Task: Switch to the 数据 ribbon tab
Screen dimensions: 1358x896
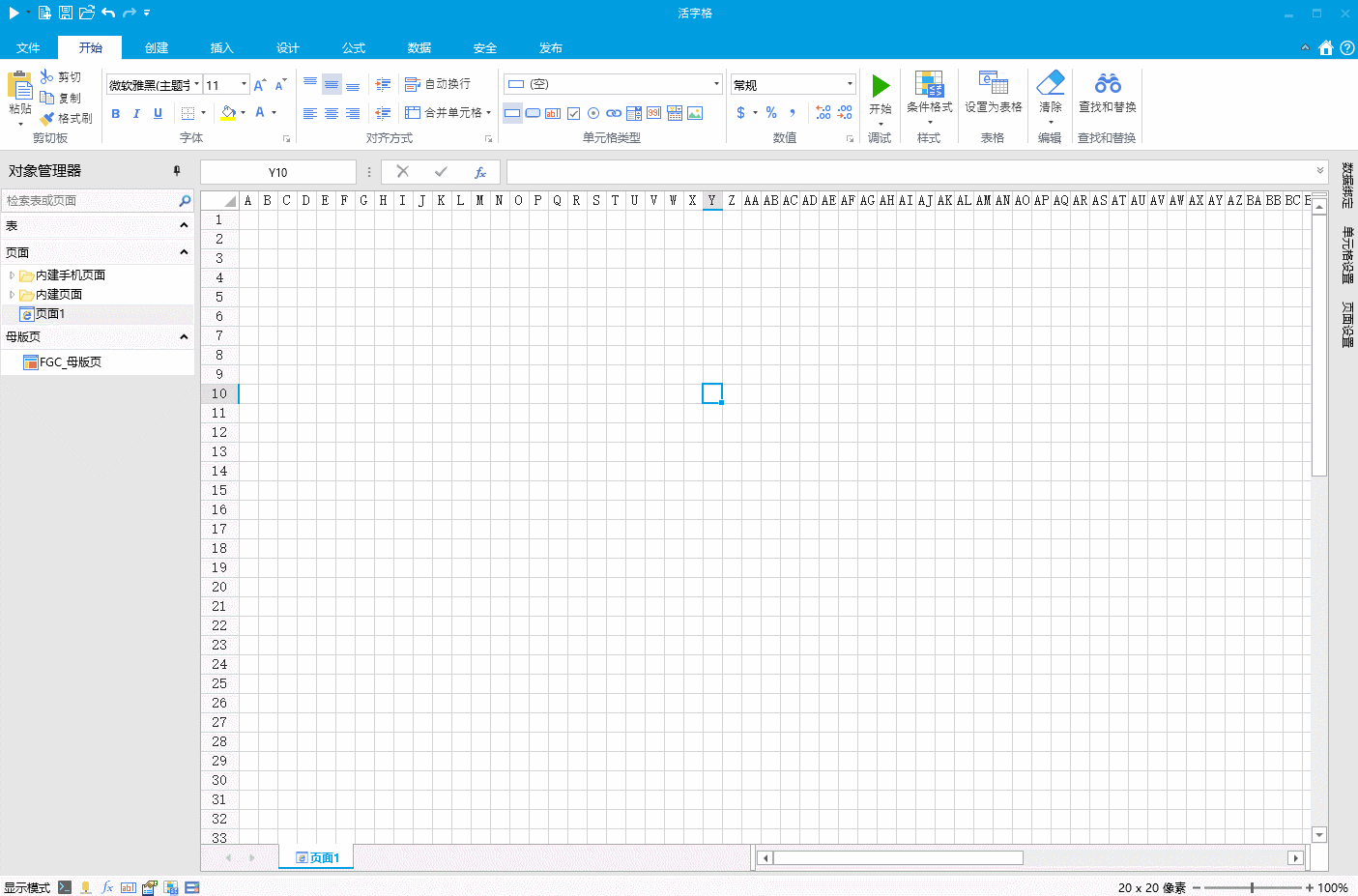Action: [419, 47]
